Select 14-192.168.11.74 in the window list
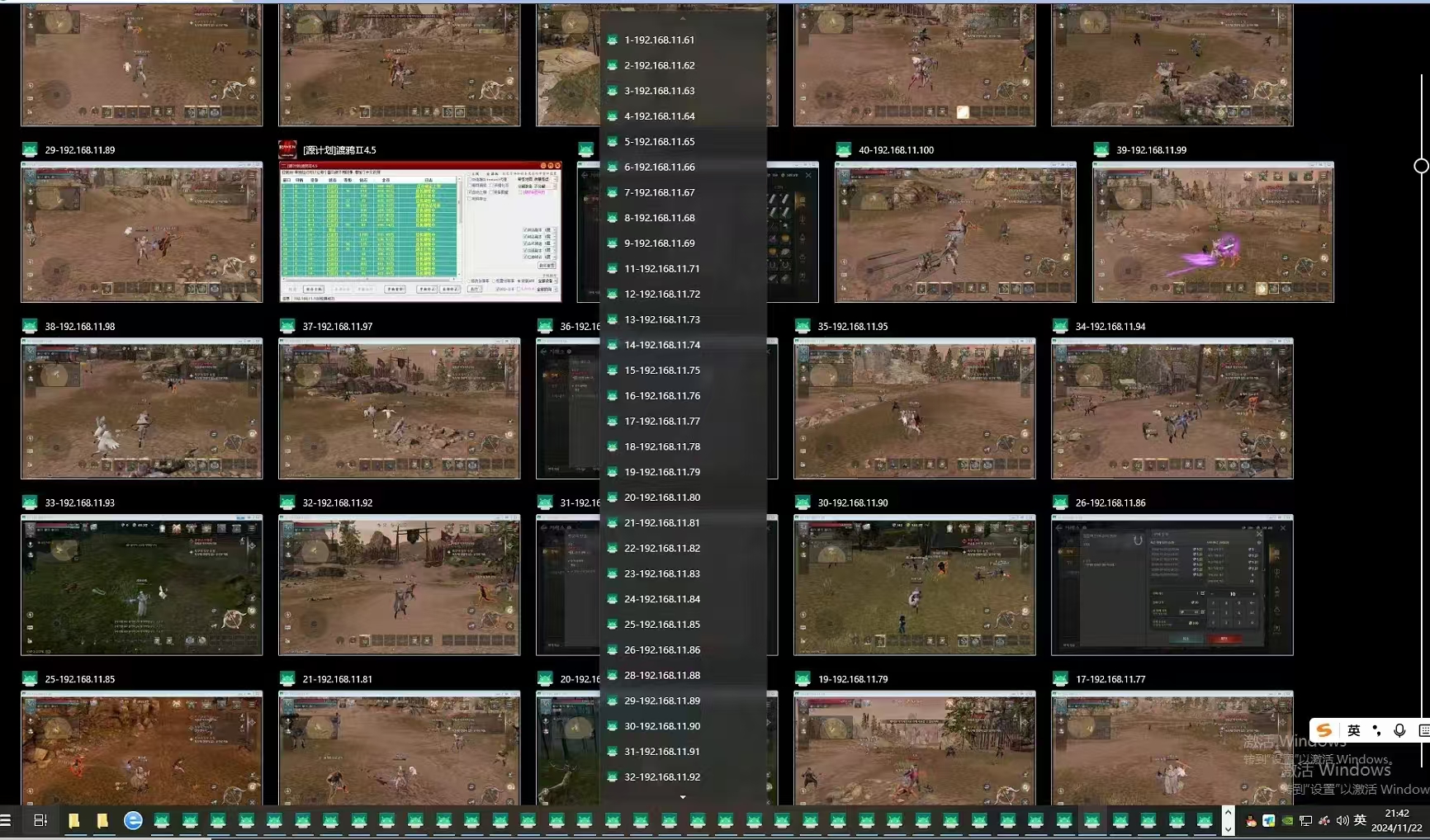Image resolution: width=1430 pixels, height=840 pixels. pyautogui.click(x=662, y=345)
